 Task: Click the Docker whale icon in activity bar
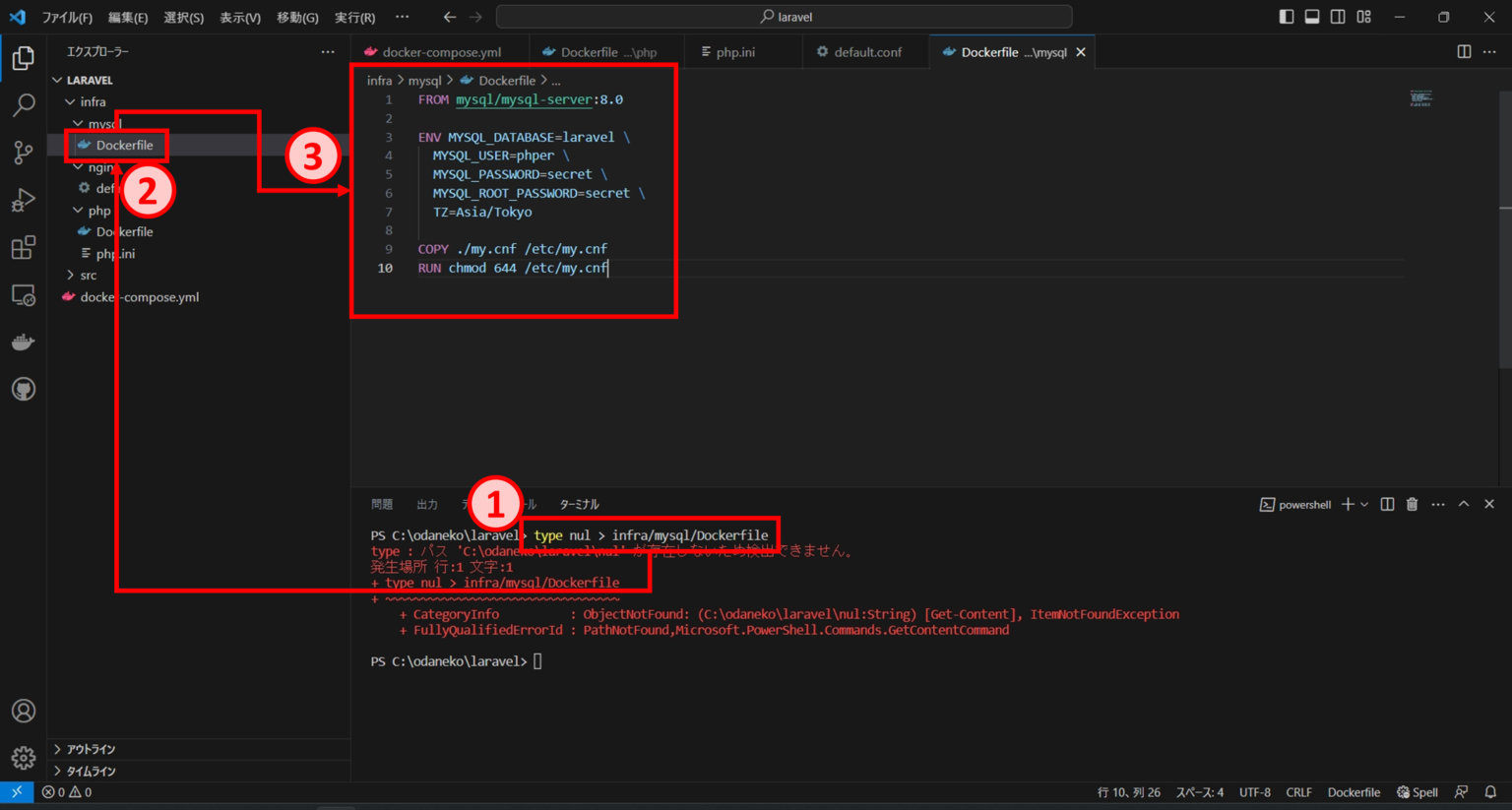[23, 342]
